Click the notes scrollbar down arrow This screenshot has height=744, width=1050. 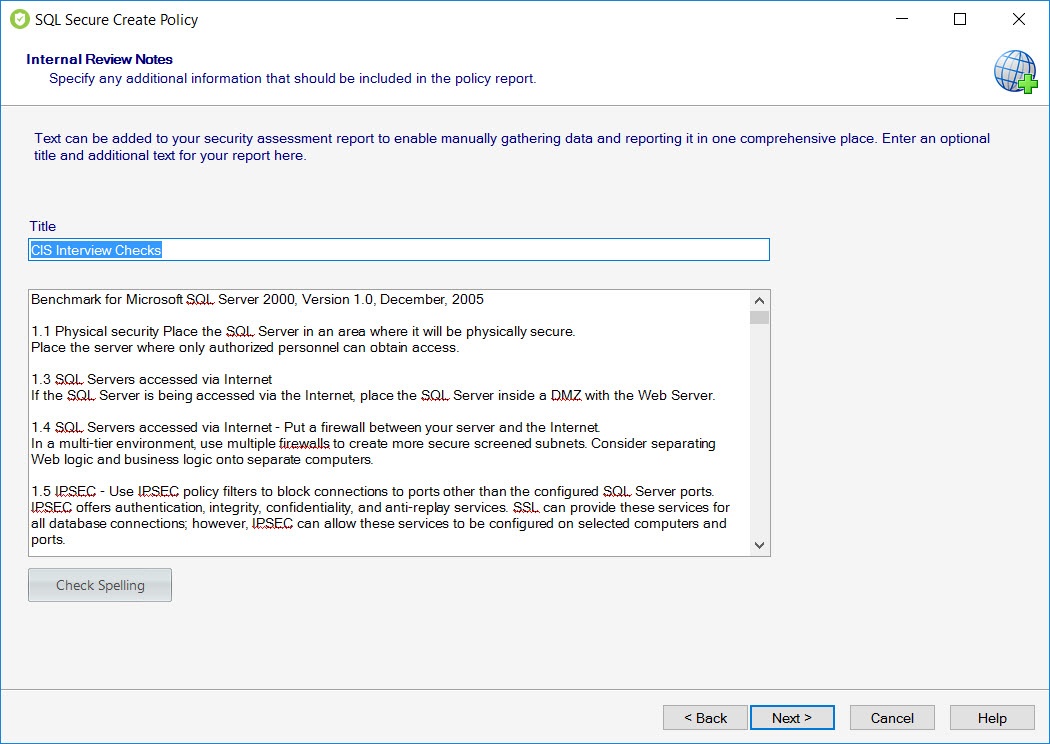[759, 545]
